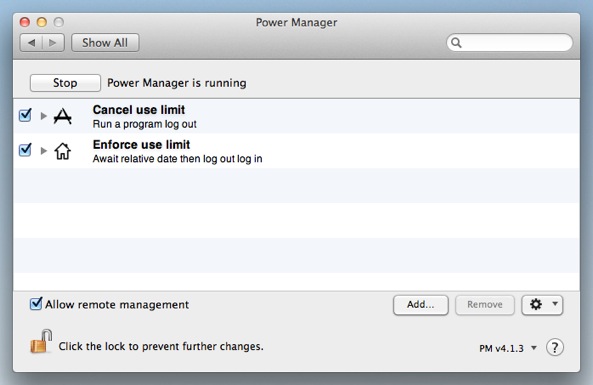Click the 'Power Manager is running' status text
Image resolution: width=593 pixels, height=385 pixels.
tap(177, 83)
